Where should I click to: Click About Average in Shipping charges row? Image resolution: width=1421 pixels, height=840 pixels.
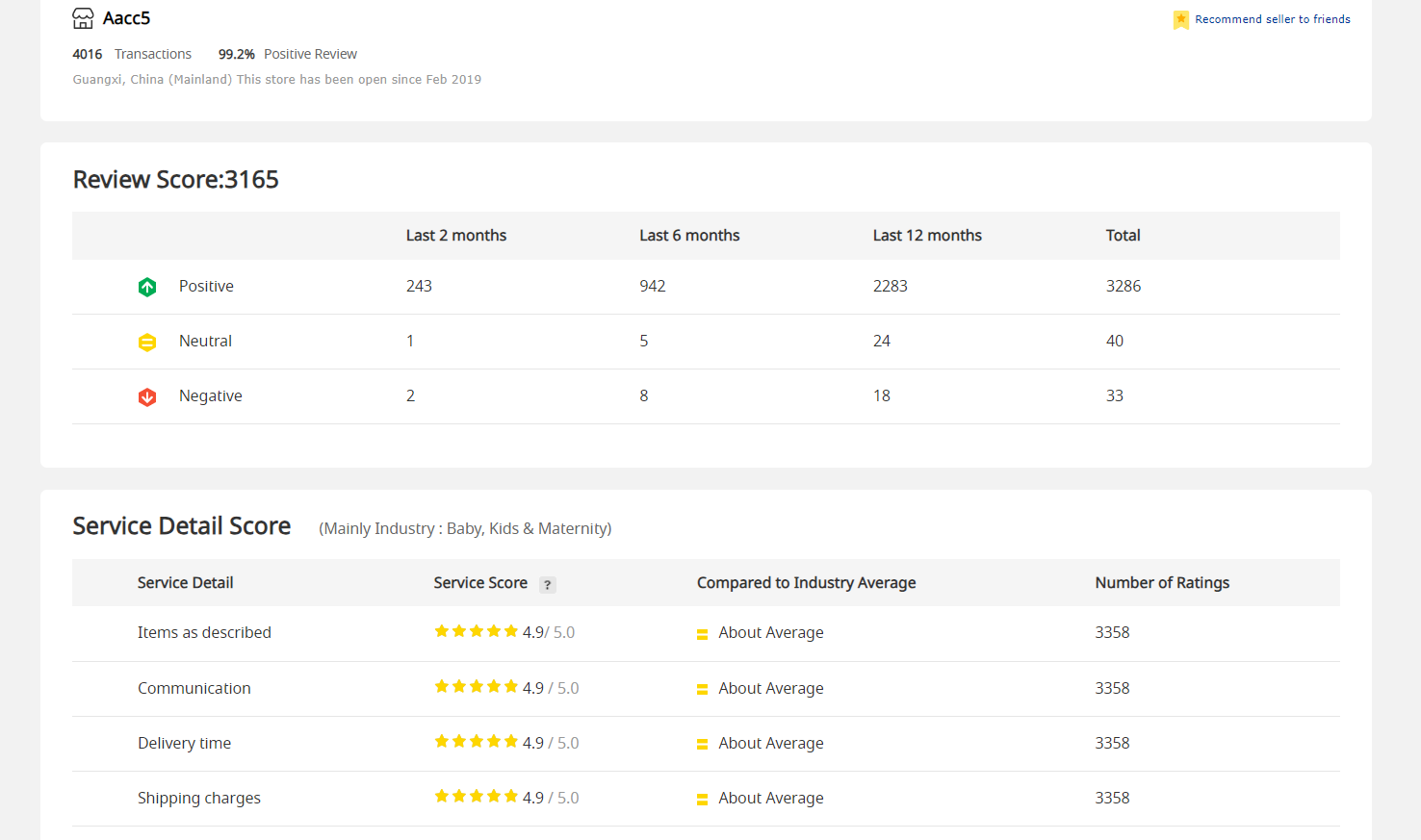coord(771,799)
